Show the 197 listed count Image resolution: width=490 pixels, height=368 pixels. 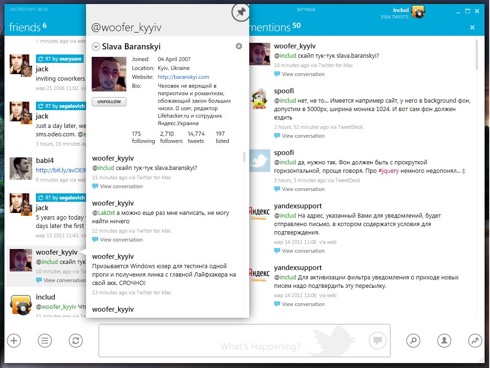click(222, 137)
